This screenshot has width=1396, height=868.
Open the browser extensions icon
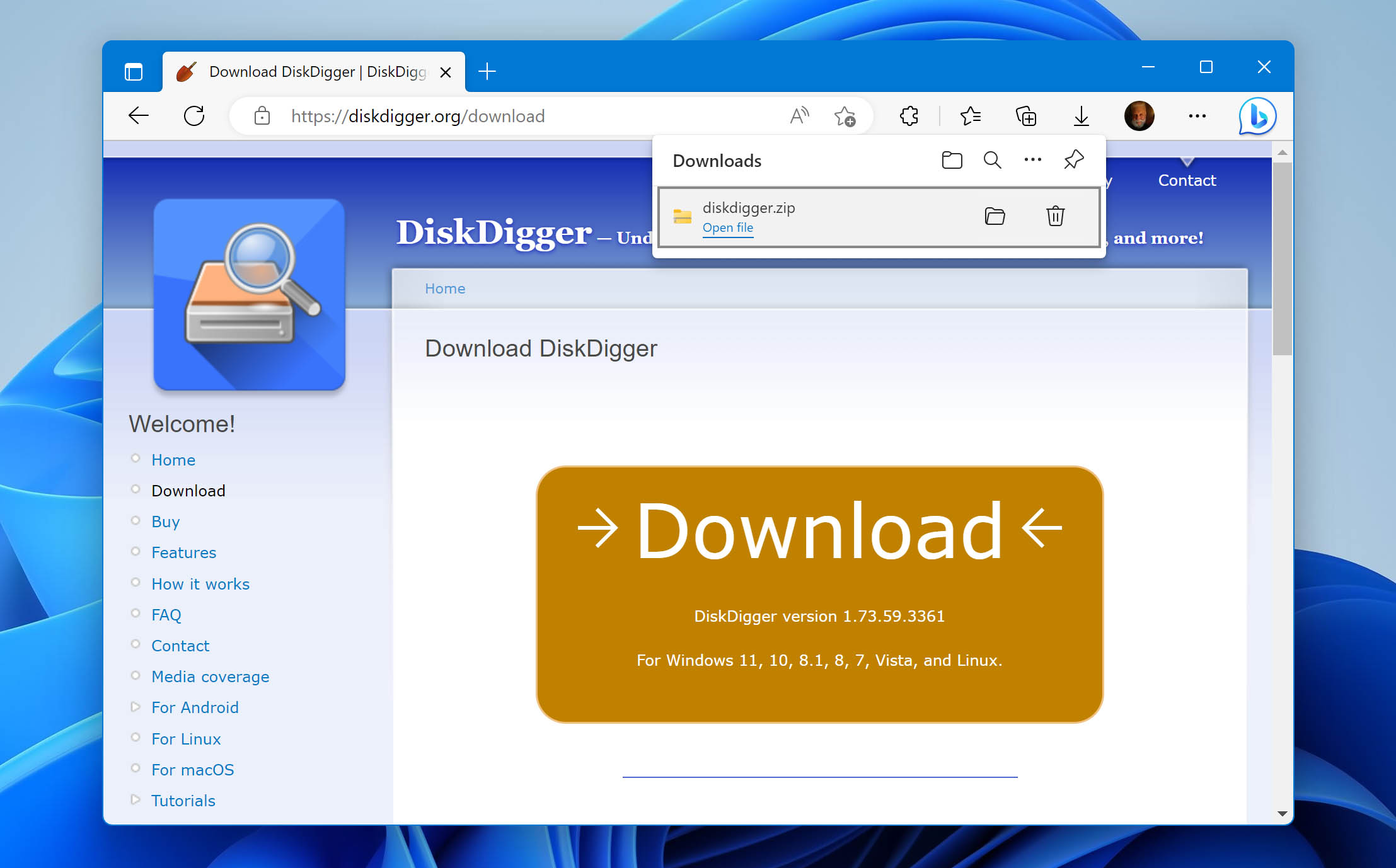pyautogui.click(x=910, y=116)
